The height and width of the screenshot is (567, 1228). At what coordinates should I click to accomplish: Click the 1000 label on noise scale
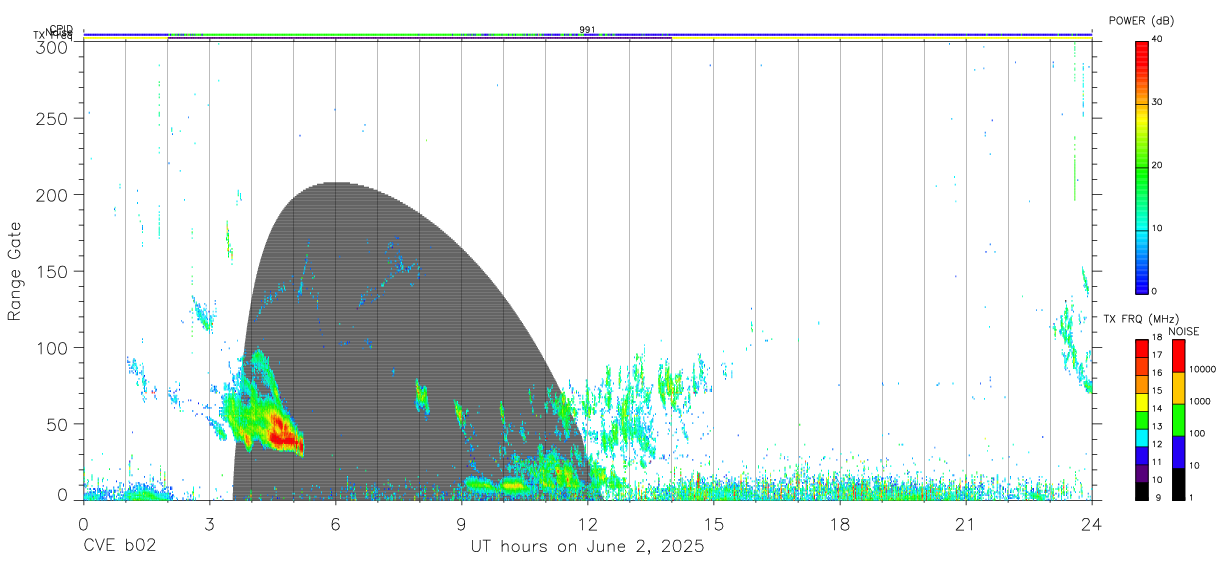pyautogui.click(x=1200, y=401)
